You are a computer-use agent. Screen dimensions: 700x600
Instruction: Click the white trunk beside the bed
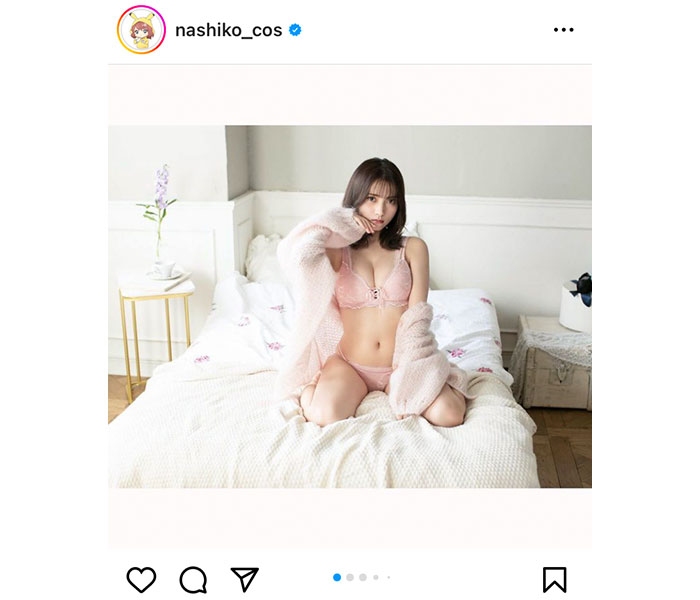(x=554, y=362)
